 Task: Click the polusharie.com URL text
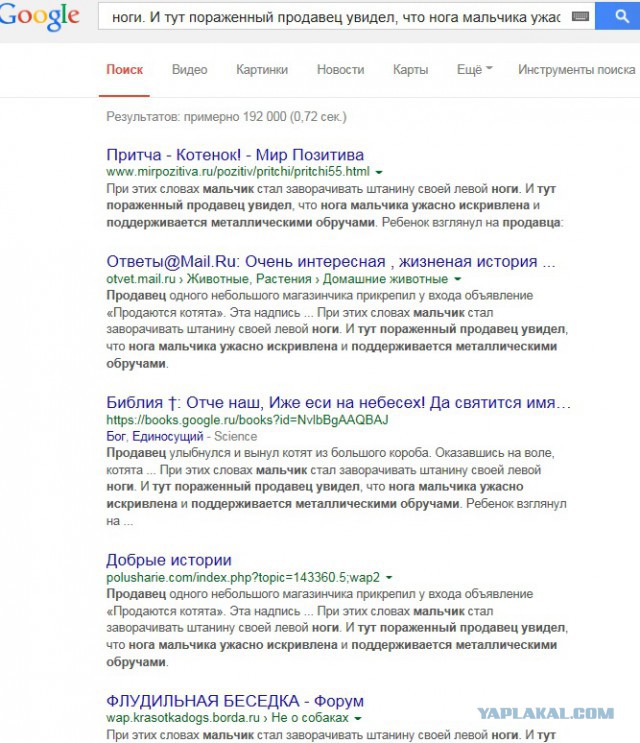pyautogui.click(x=243, y=577)
